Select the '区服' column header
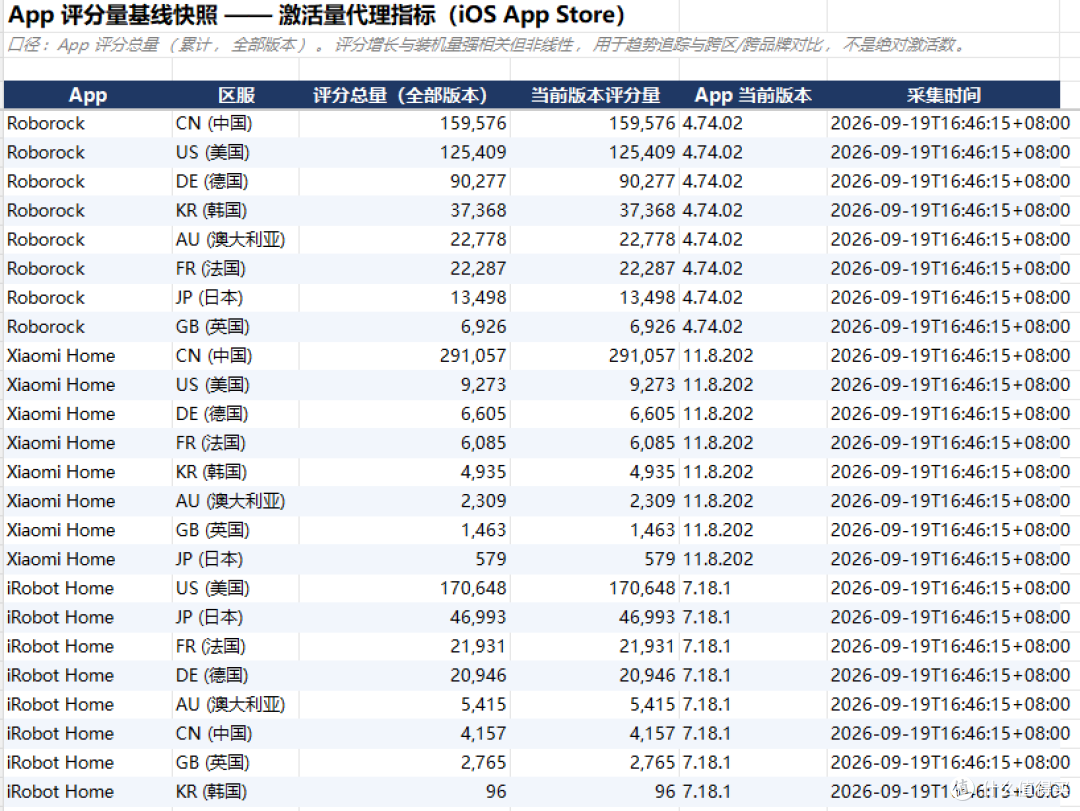This screenshot has height=811, width=1080. click(x=236, y=95)
